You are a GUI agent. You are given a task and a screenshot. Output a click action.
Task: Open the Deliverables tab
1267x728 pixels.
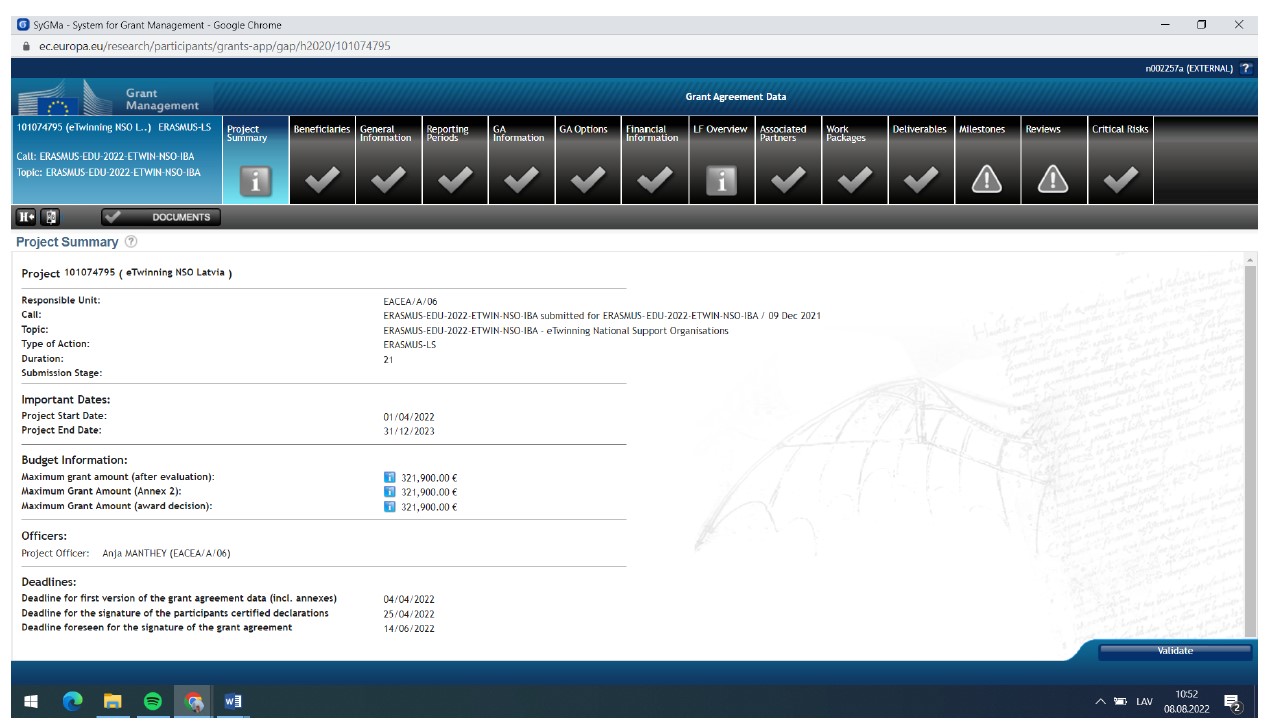919,159
